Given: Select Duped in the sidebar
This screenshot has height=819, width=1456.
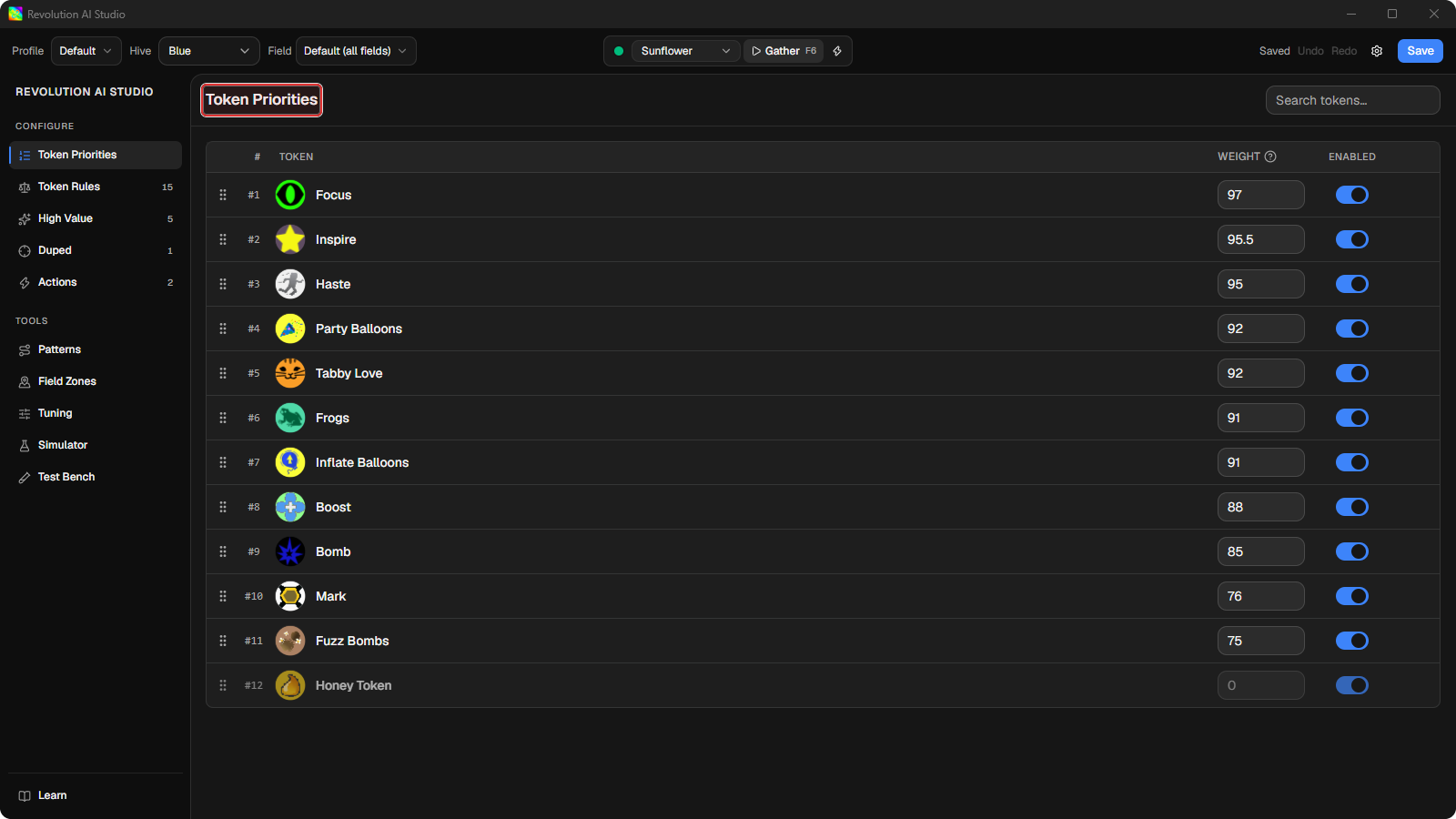Looking at the screenshot, I should 96,250.
